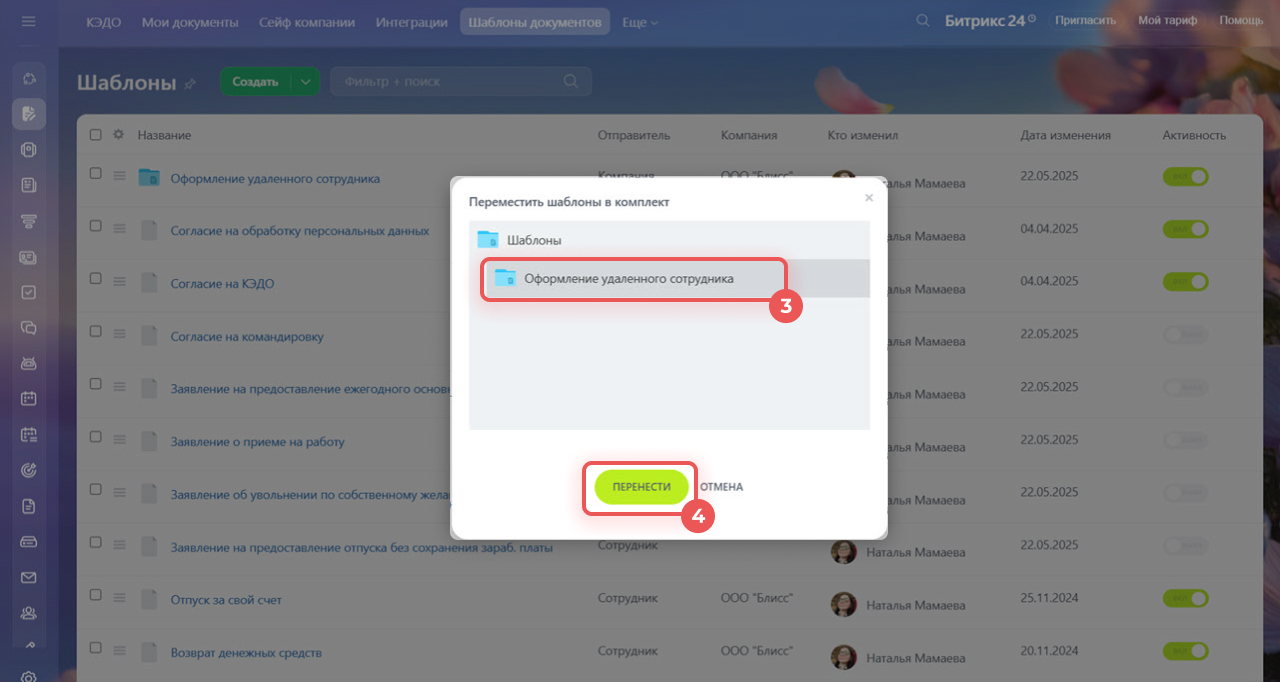1280x682 pixels.
Task: Expand the Еще menu
Action: (x=640, y=22)
